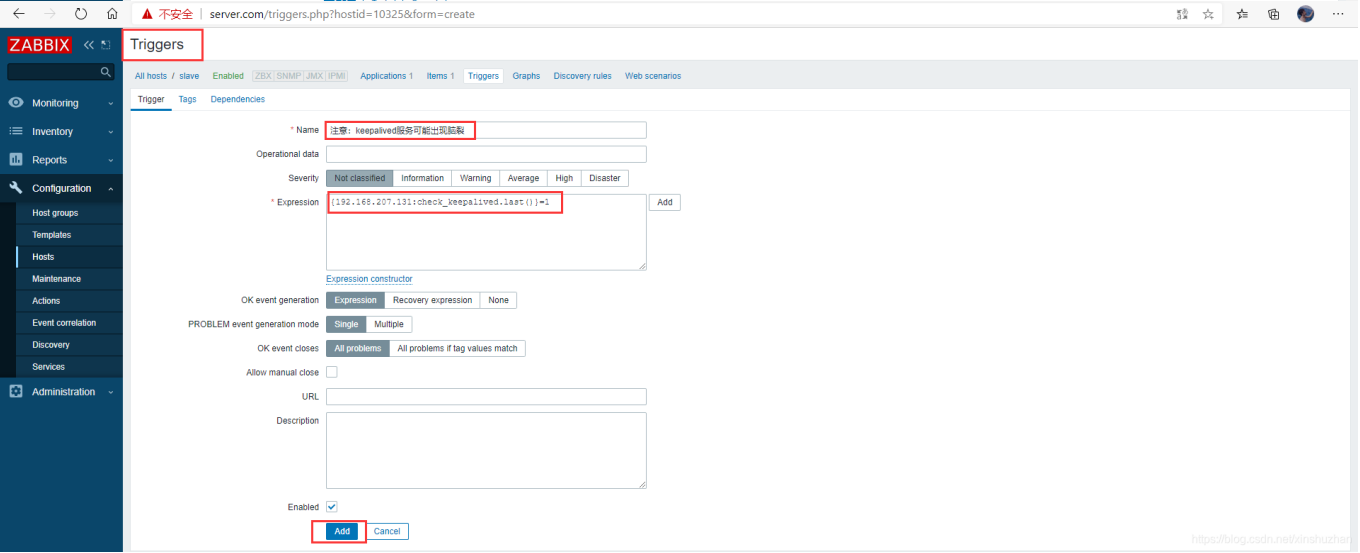Open the Items 1 link

point(440,76)
